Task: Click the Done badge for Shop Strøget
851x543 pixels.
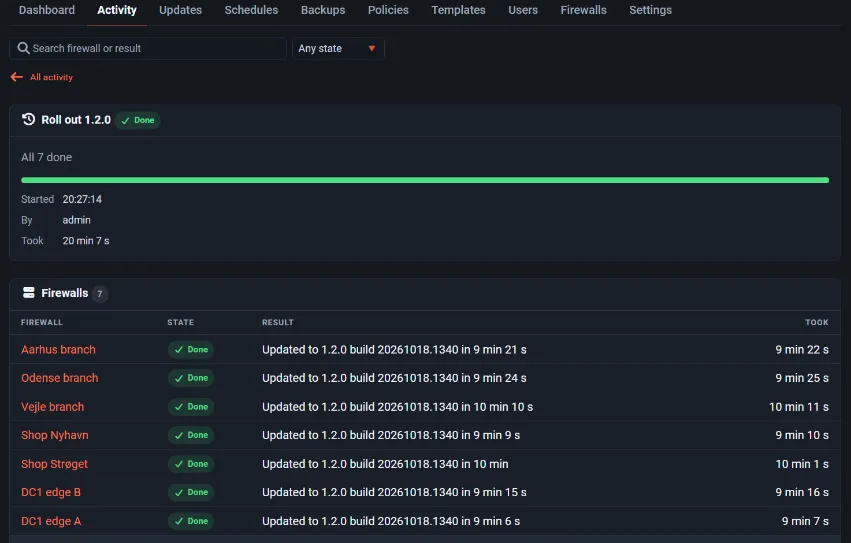Action: point(191,464)
